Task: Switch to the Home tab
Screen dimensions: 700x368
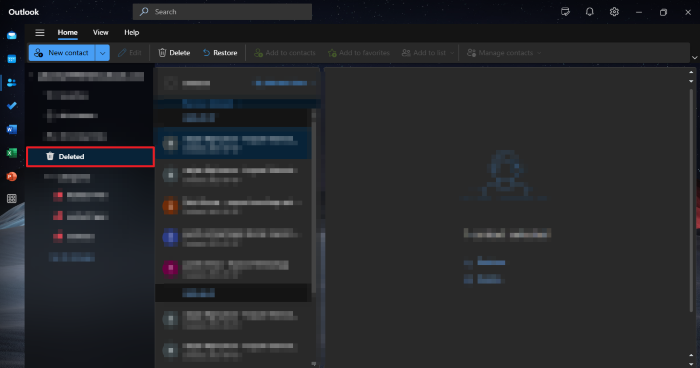Action: tap(67, 33)
